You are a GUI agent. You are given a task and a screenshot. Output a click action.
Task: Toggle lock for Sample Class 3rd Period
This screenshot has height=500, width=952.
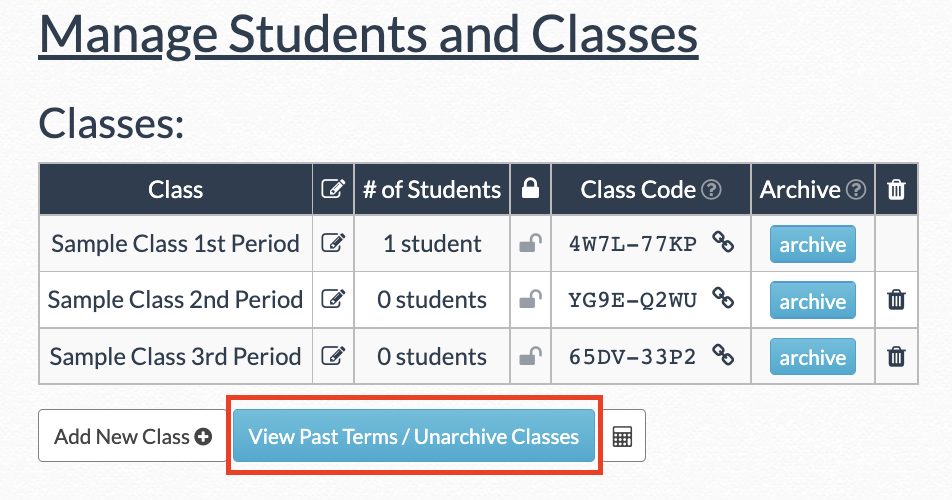tap(530, 356)
